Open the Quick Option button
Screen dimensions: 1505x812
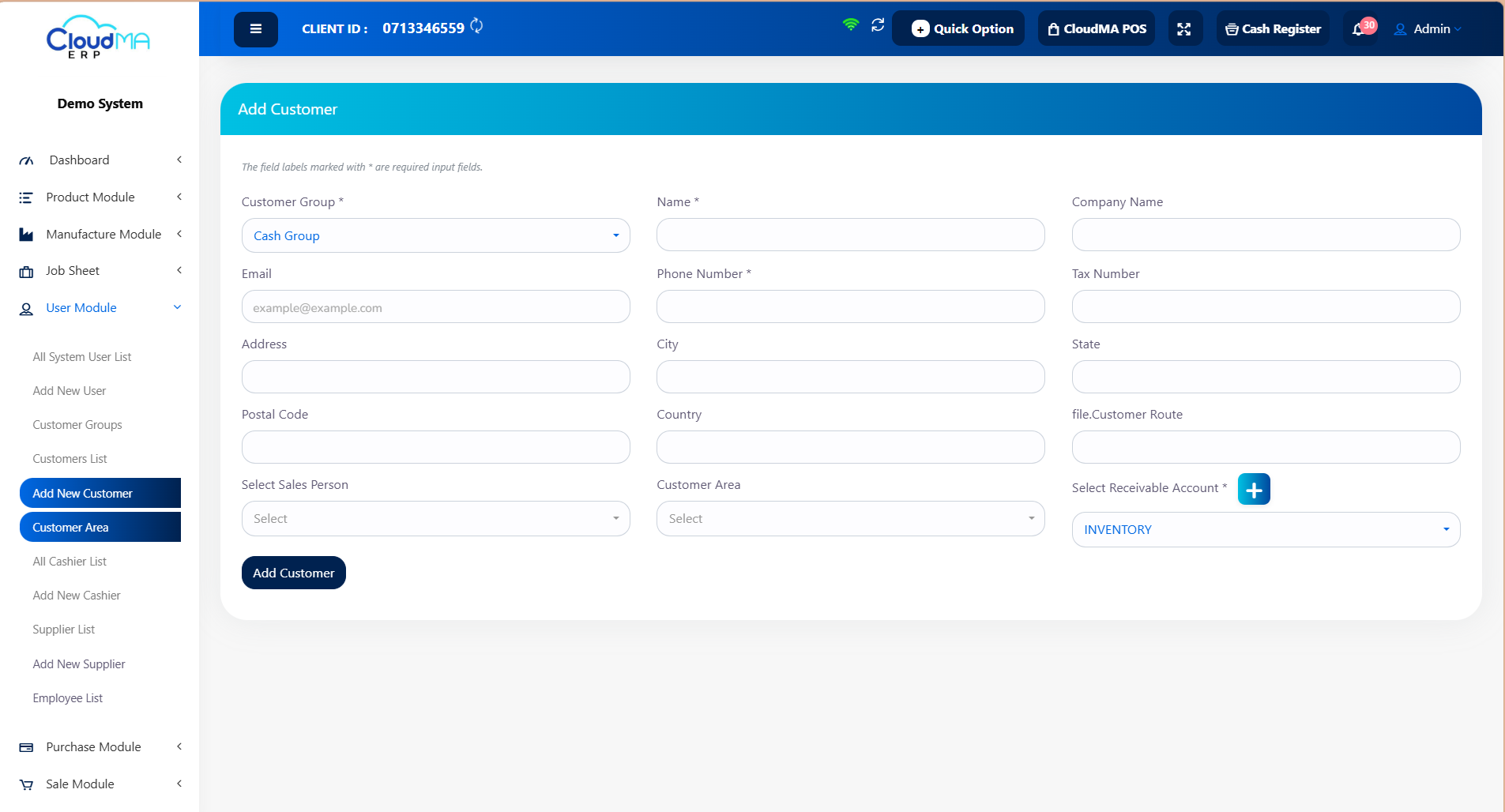point(958,28)
